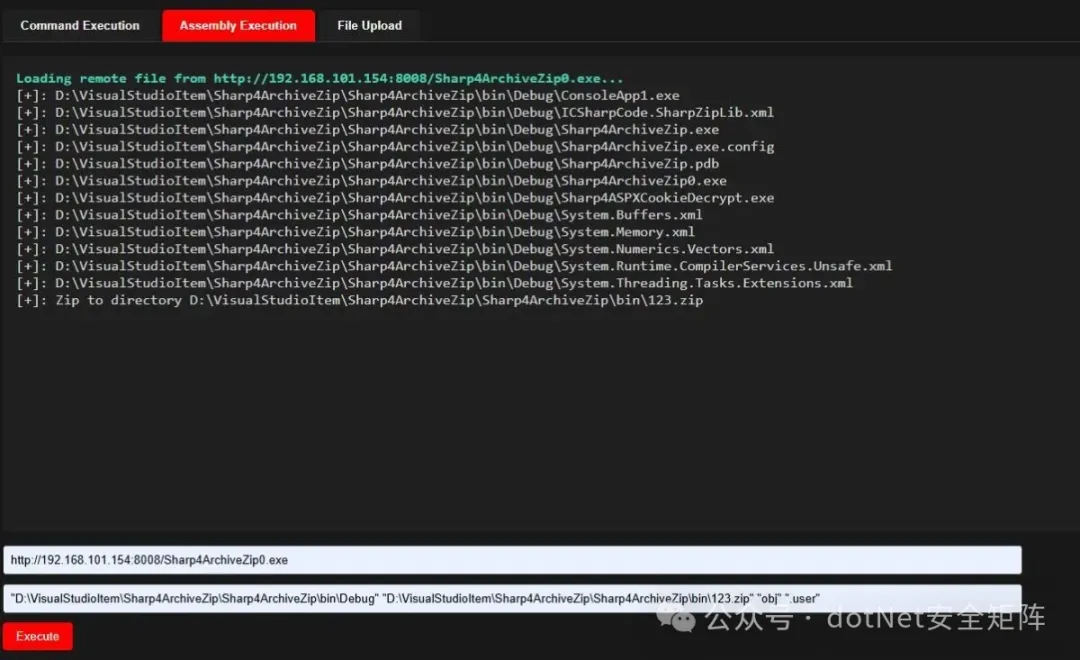1080x660 pixels.
Task: Select the ConsoleApp1.exe output line
Action: 348,96
